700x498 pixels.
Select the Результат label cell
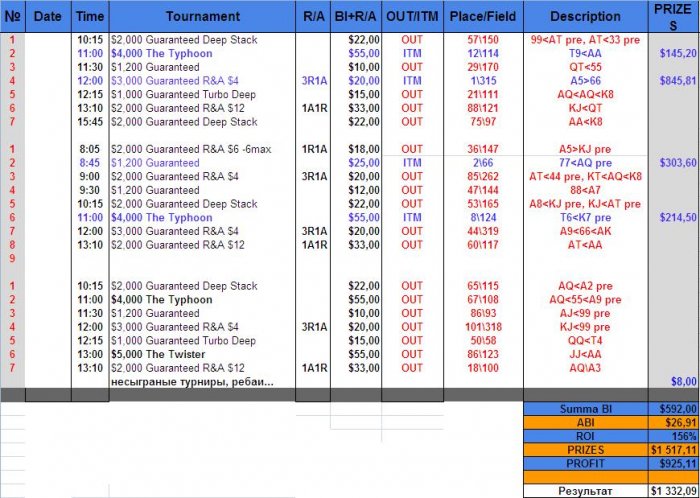585,491
